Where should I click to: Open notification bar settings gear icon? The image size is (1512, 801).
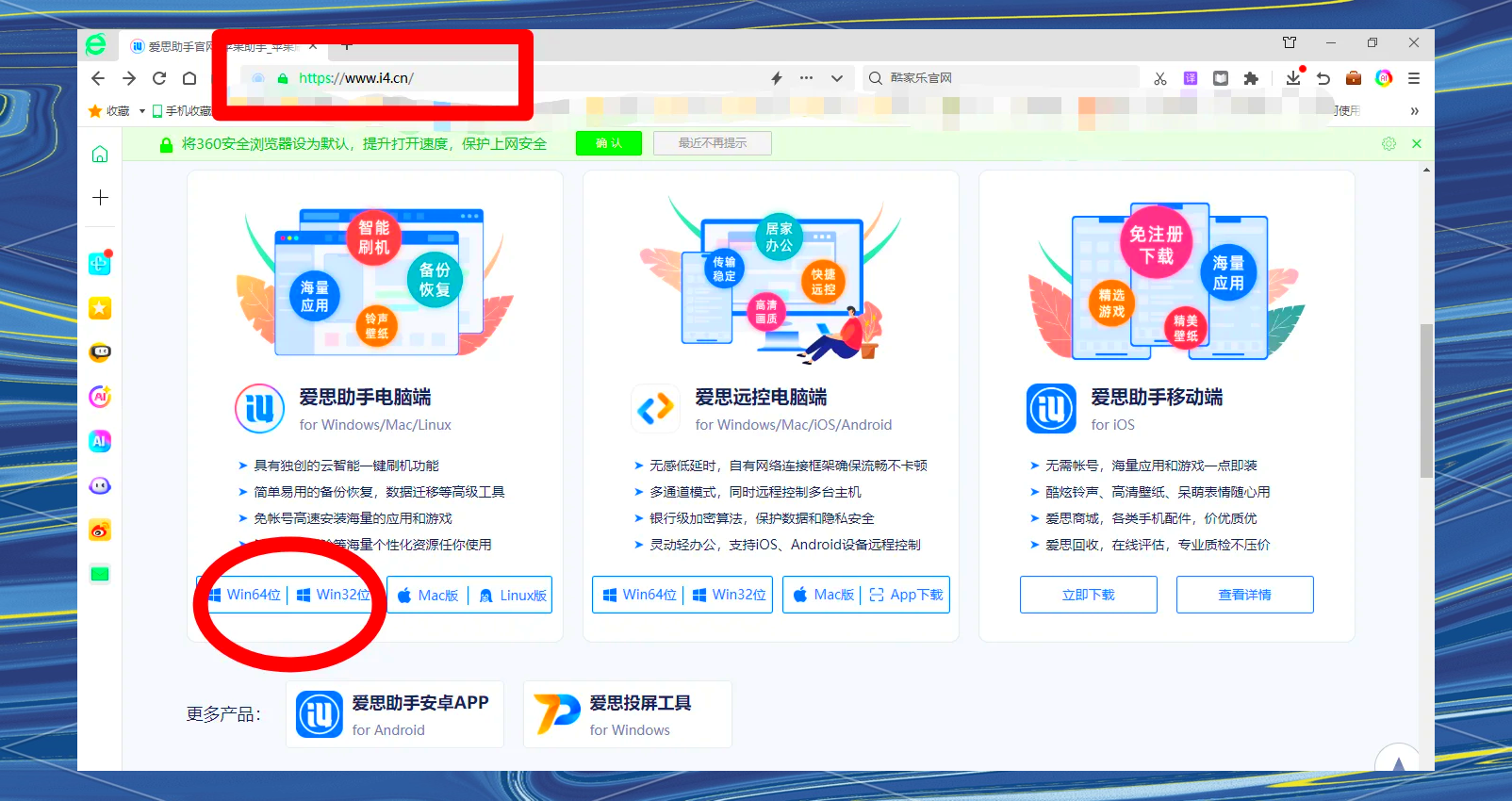click(x=1389, y=143)
